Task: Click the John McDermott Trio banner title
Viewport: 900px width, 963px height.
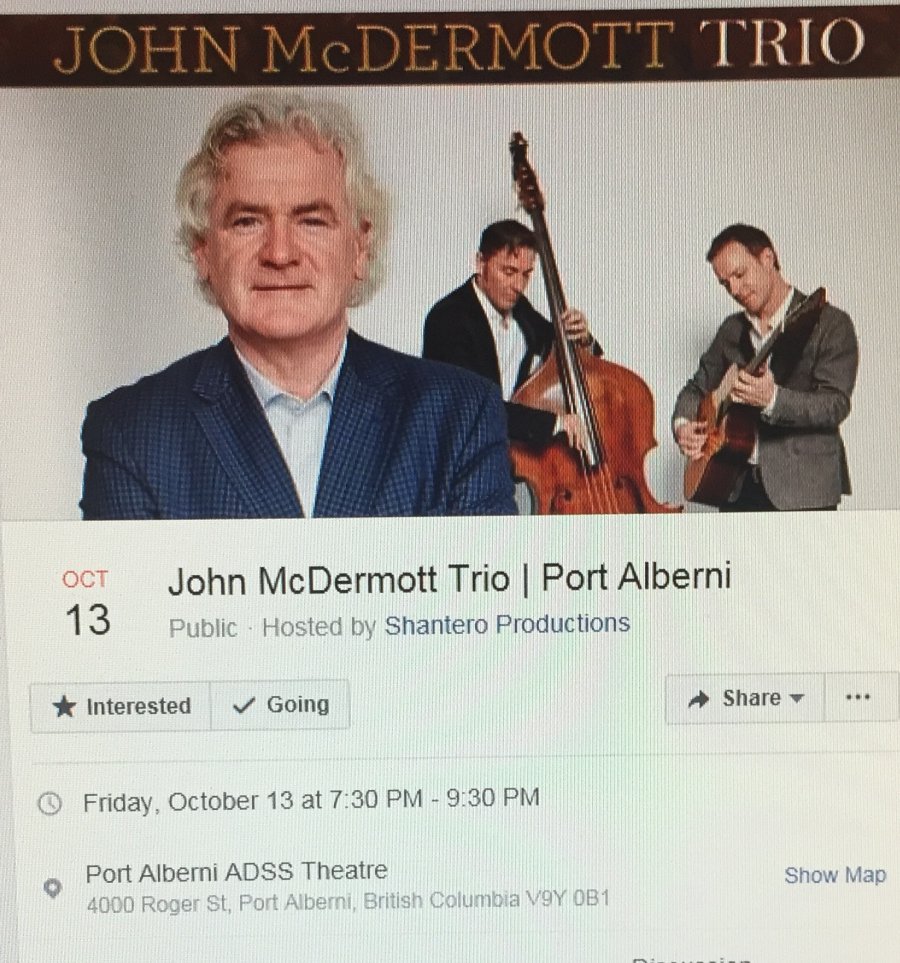Action: (459, 46)
